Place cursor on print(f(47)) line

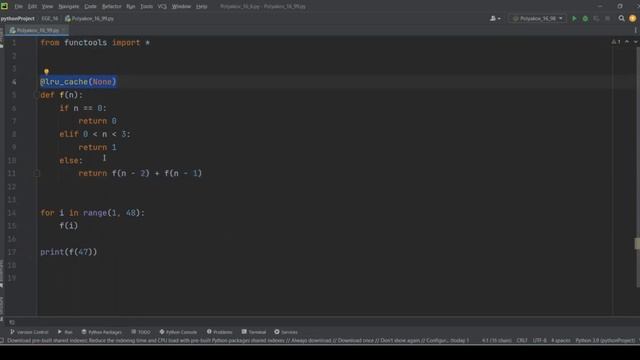[69, 252]
